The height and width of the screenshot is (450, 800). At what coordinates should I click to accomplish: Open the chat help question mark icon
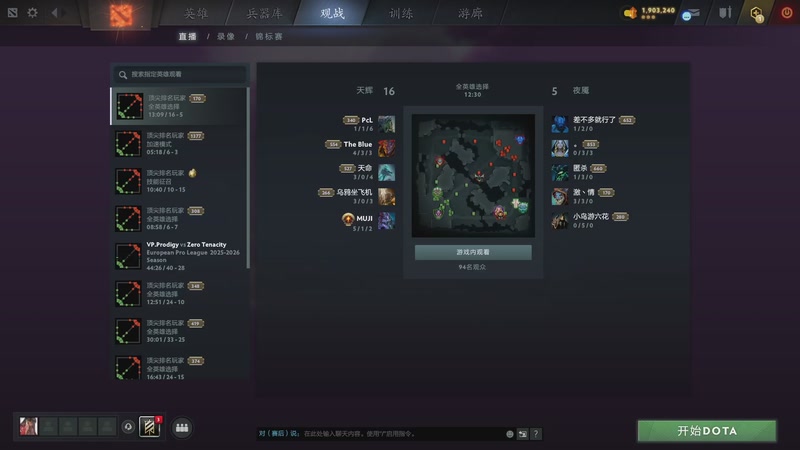[536, 434]
